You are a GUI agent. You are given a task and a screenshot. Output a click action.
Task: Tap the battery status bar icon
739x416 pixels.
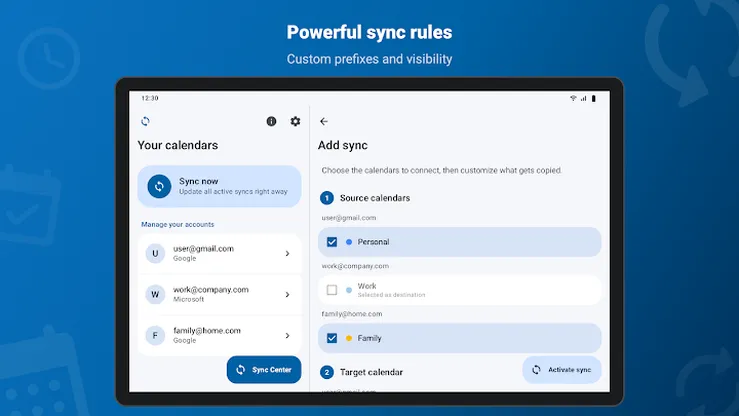(594, 98)
